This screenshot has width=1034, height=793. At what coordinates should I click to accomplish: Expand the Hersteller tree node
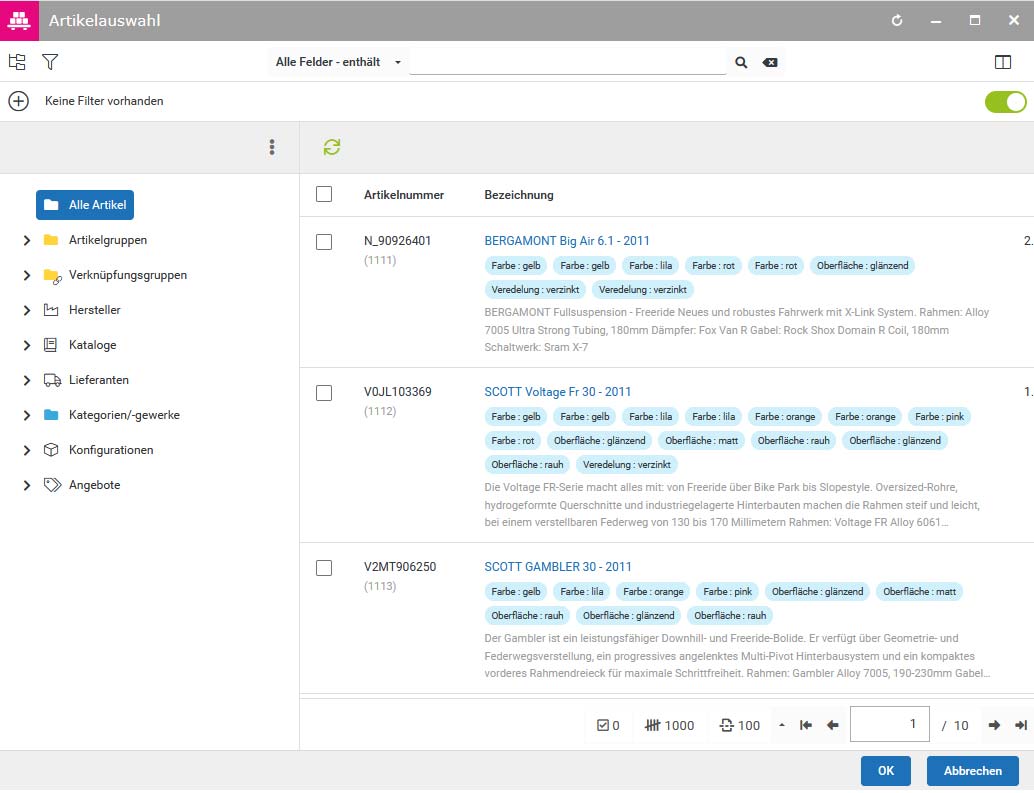(26, 310)
